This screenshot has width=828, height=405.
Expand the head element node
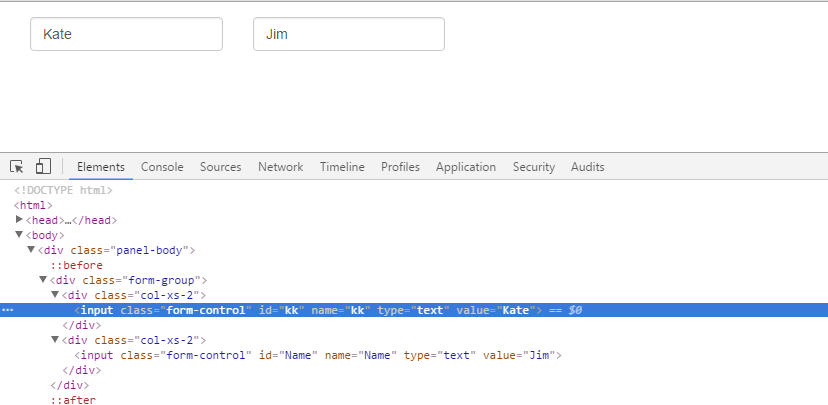(x=20, y=220)
